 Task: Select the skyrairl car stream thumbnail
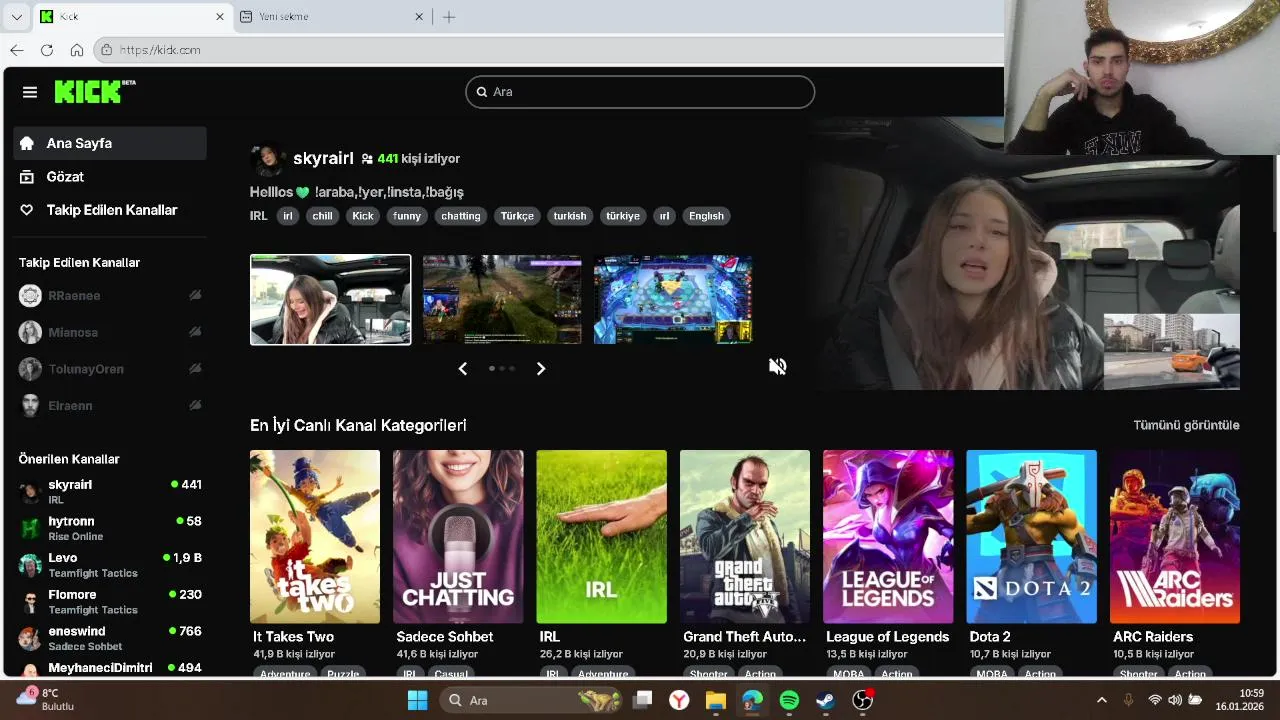click(330, 300)
